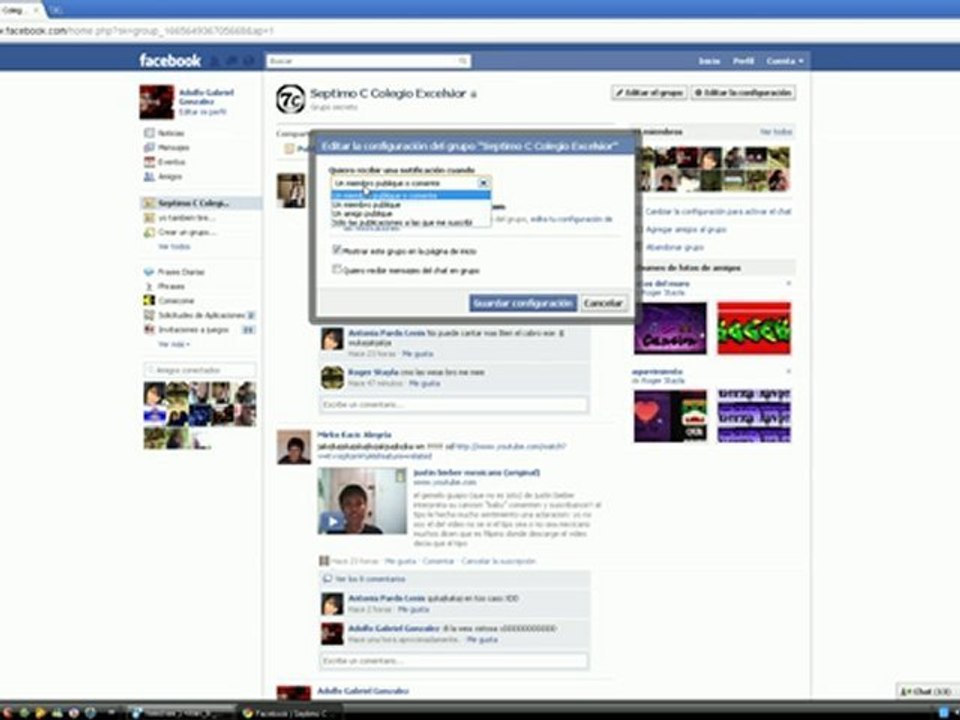Open Adolfo Gabriel Gonzalez profile picture

(157, 102)
